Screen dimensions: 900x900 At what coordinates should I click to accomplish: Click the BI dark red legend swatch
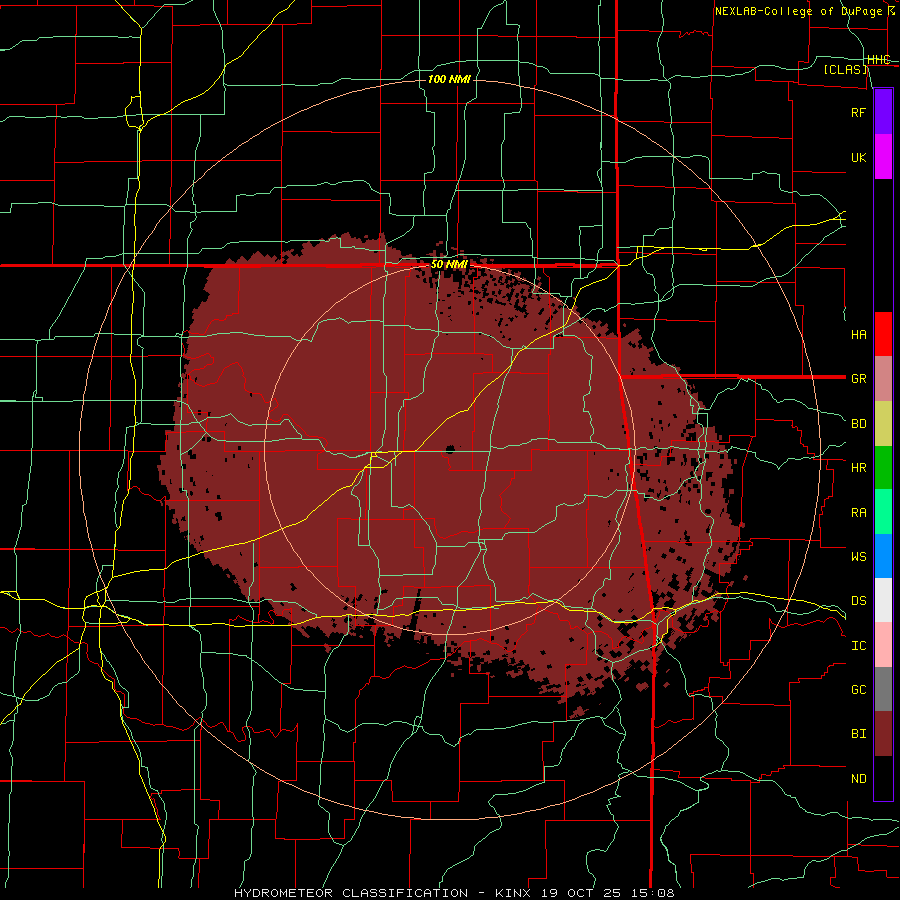click(x=883, y=734)
